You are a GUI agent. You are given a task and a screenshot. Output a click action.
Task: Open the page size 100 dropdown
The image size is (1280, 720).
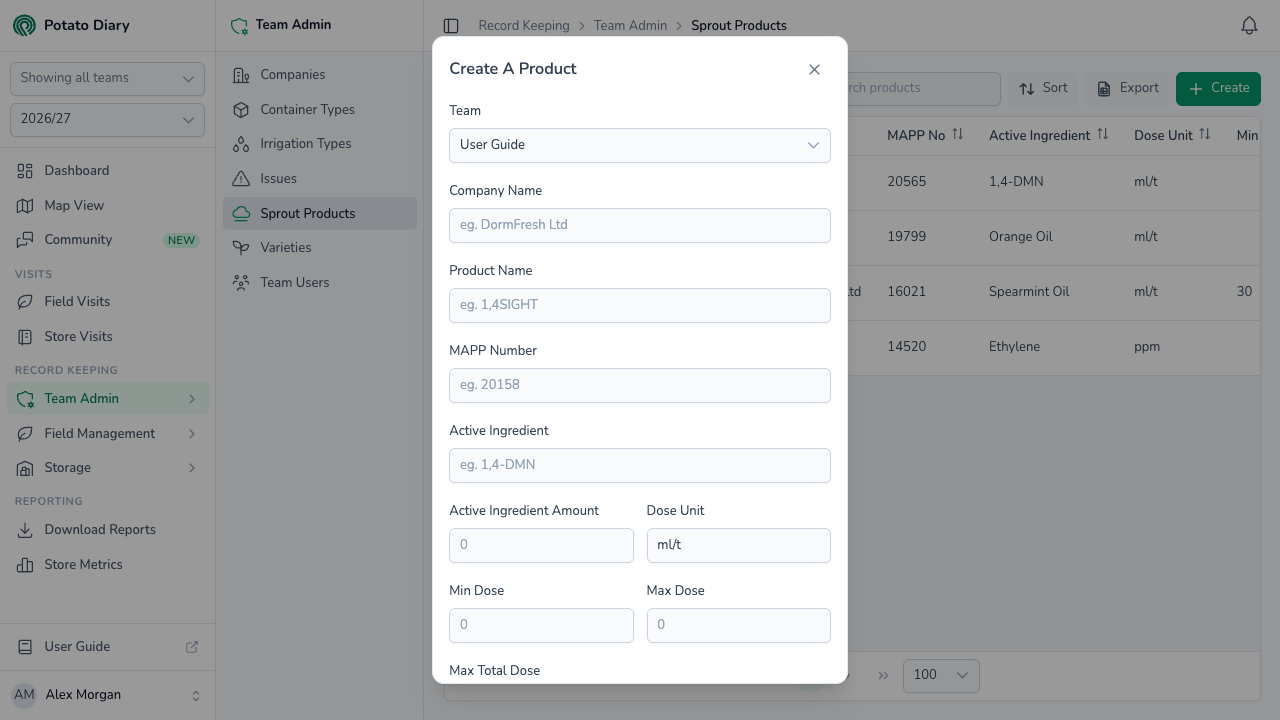click(941, 675)
